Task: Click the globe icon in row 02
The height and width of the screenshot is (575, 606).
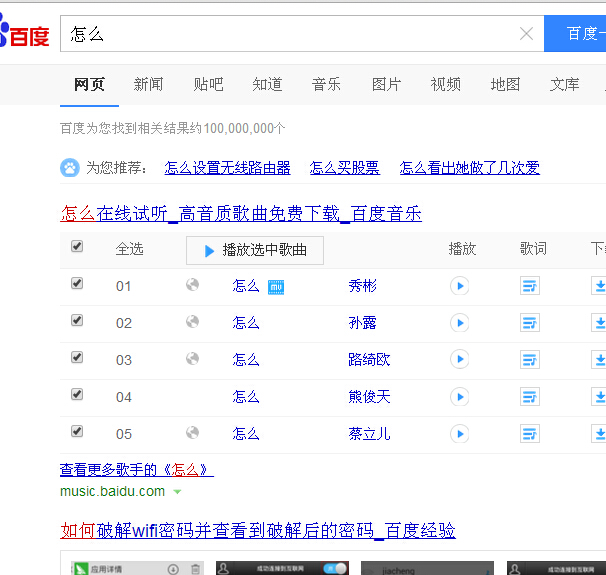Action: 192,322
